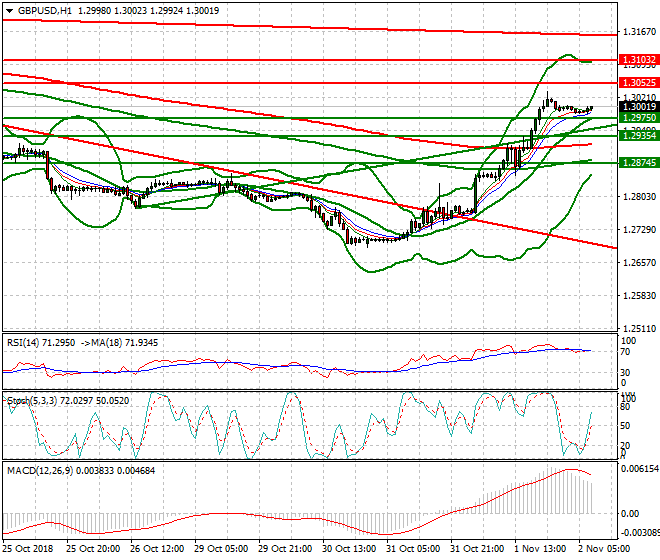This screenshot has width=660, height=560.
Task: Open the GBPUSD,H1 chart title dropdown arrow
Action: [x=9, y=11]
